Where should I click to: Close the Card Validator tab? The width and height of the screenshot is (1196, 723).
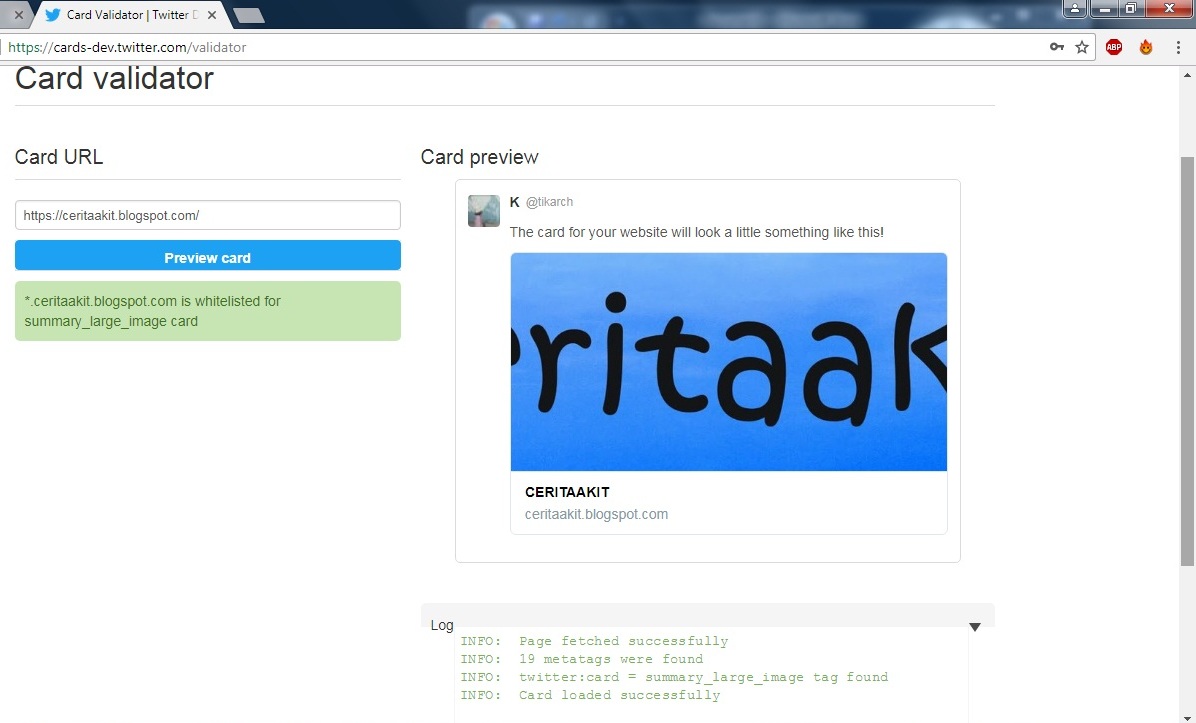pos(212,14)
